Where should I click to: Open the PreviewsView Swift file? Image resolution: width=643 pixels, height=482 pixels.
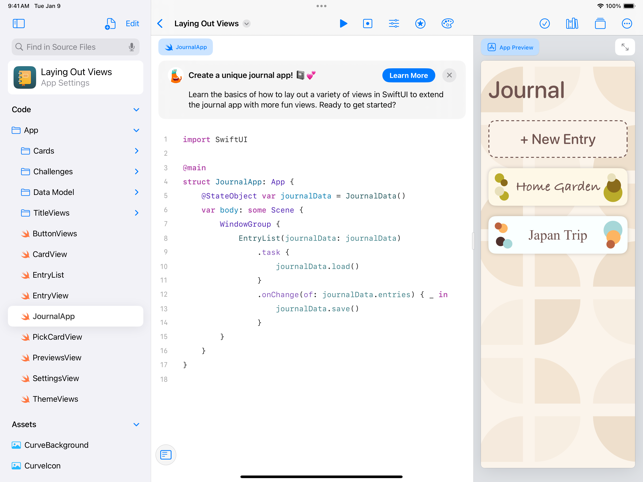[75, 358]
